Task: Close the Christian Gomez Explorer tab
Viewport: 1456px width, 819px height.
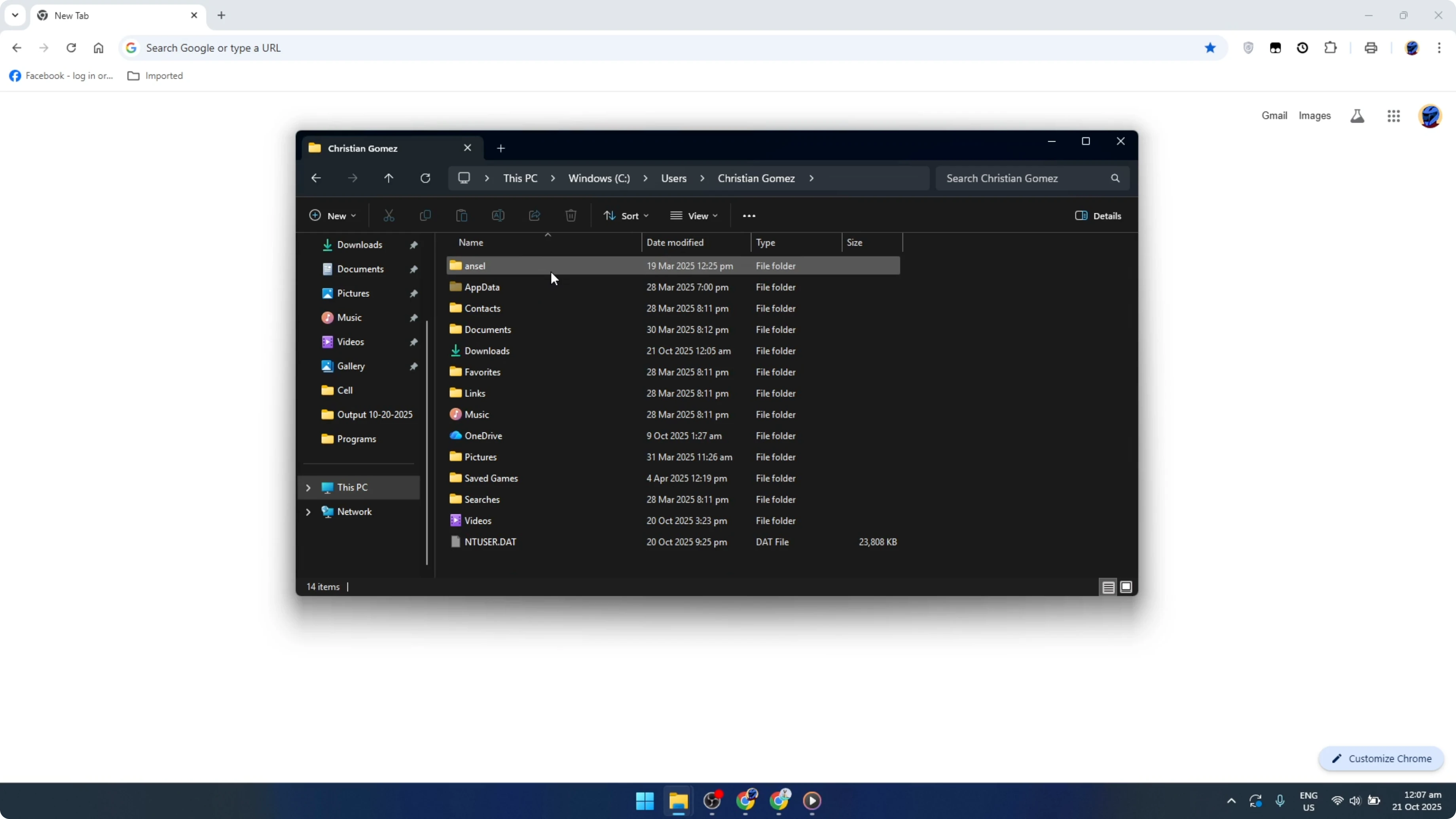Action: 467,148
